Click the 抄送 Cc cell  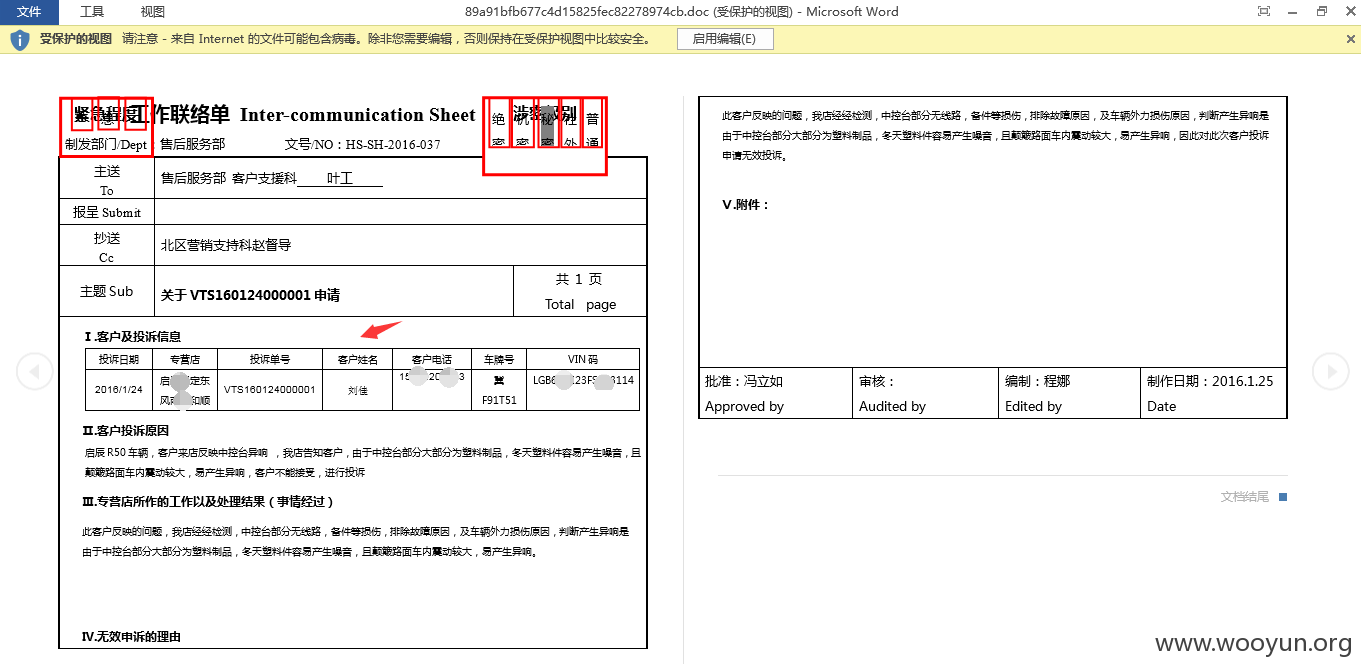[107, 246]
